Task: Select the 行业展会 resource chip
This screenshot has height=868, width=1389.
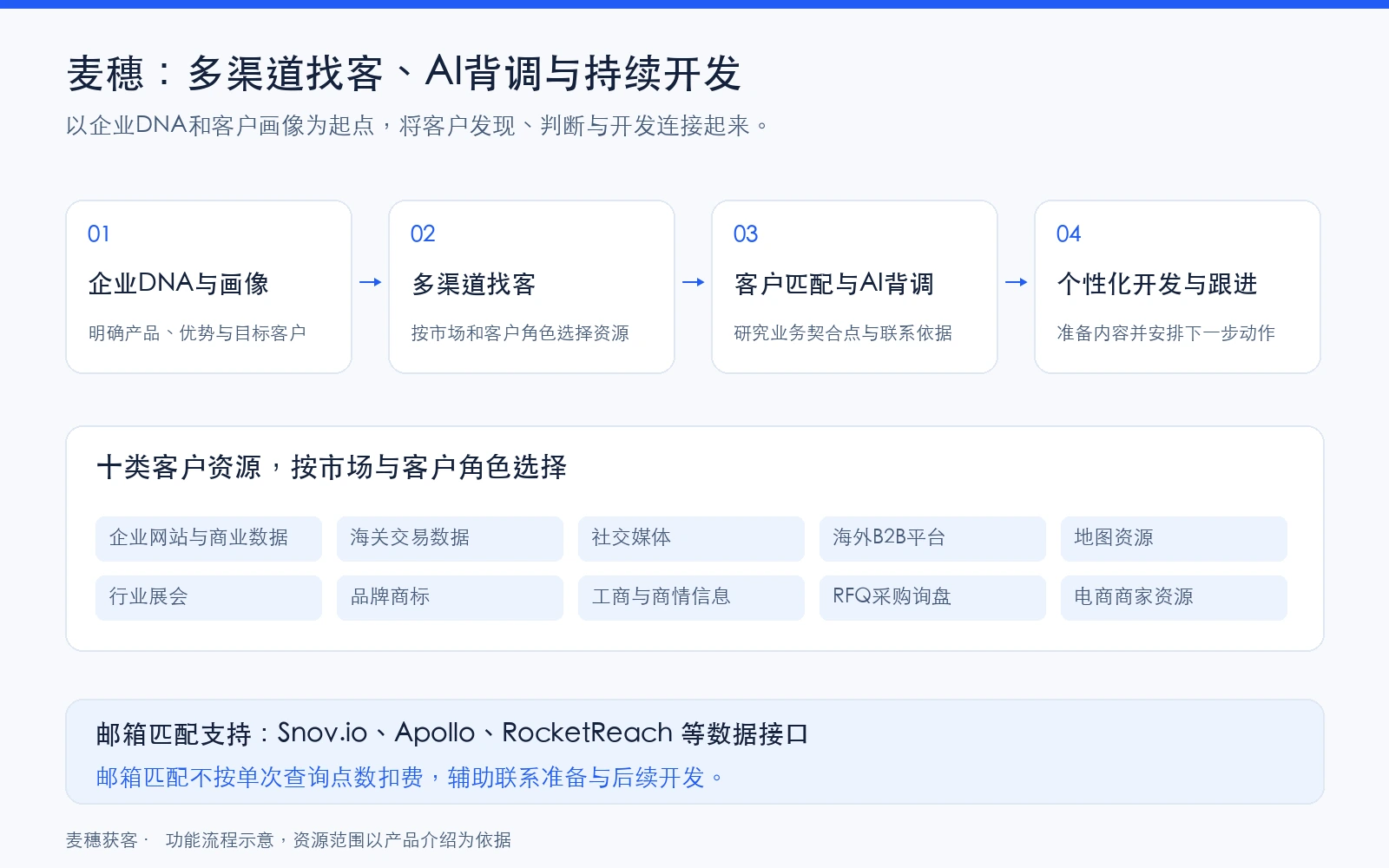Action: (x=208, y=597)
